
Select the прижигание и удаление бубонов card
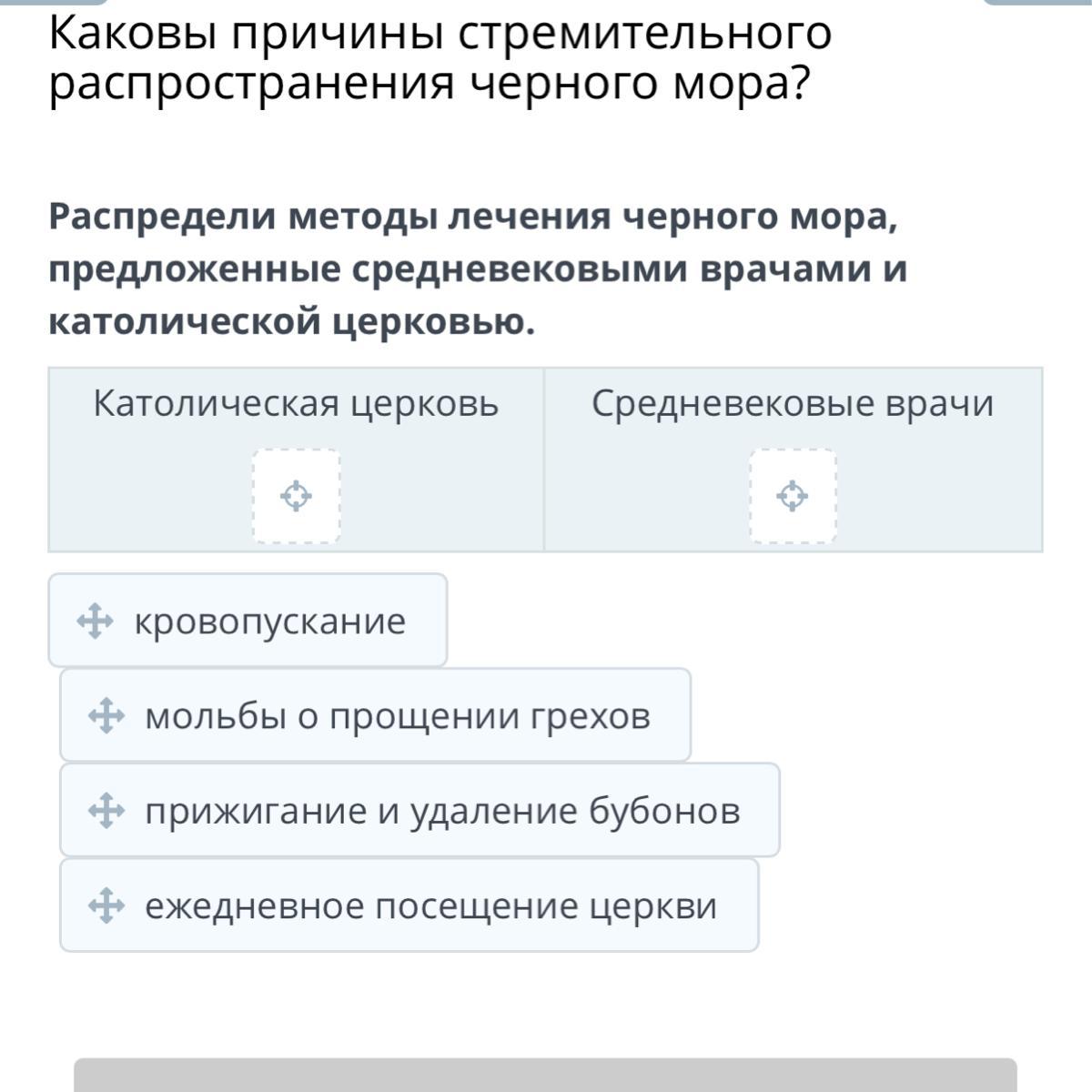pos(420,810)
